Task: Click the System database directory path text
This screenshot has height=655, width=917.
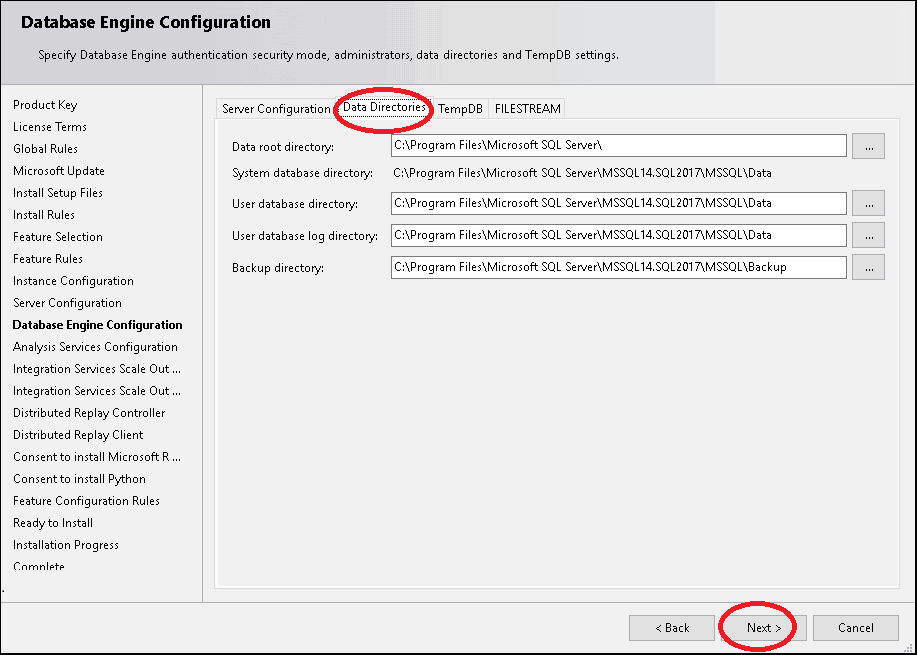Action: [x=582, y=173]
